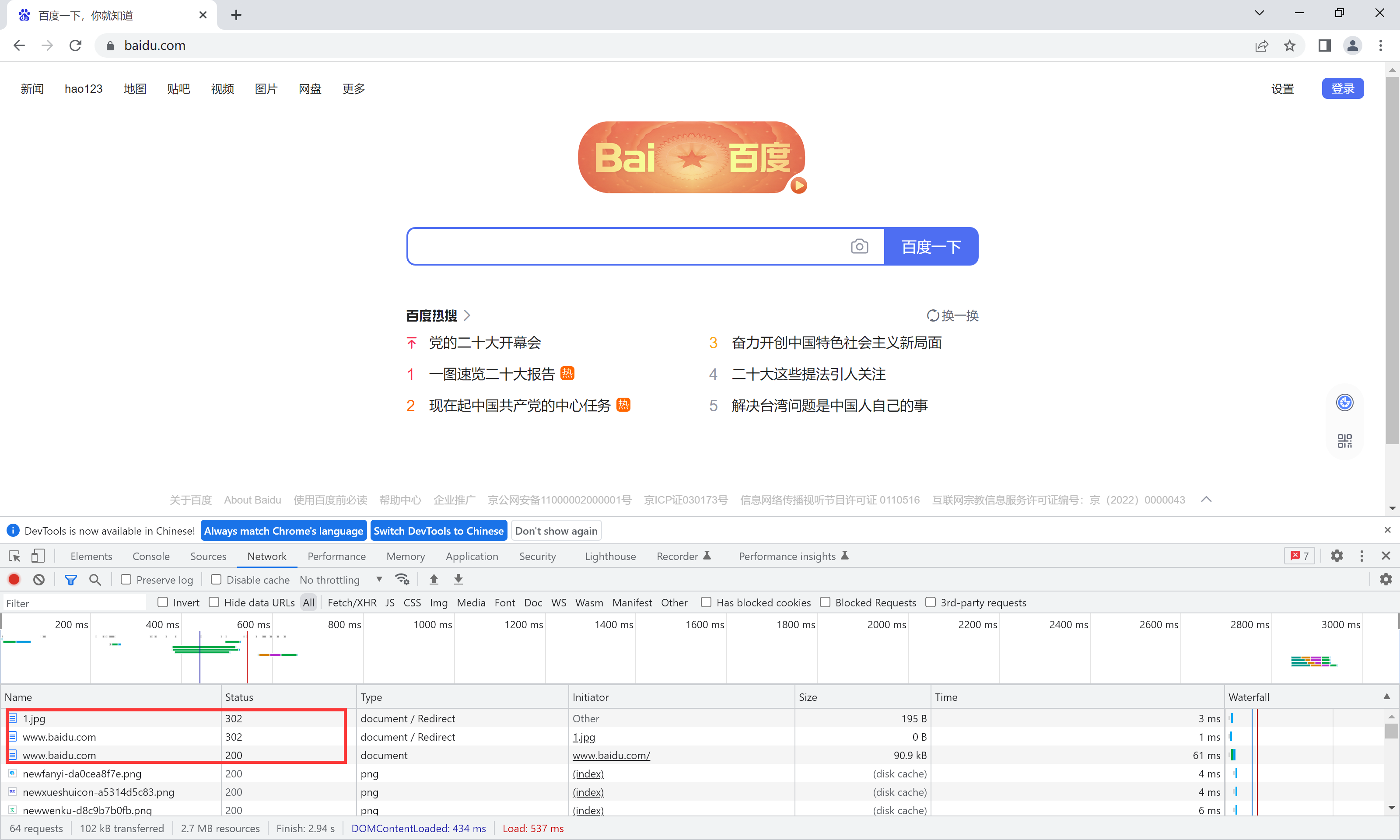Click Don't show again button
The image size is (1400, 840).
pos(556,530)
